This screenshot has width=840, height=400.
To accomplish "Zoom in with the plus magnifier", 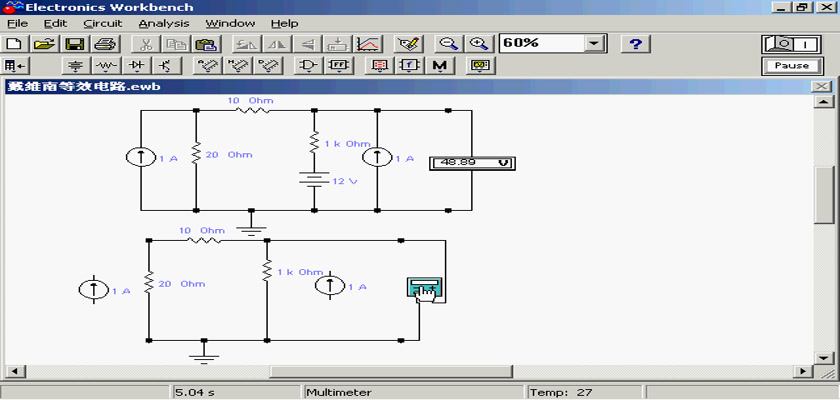I will point(478,44).
